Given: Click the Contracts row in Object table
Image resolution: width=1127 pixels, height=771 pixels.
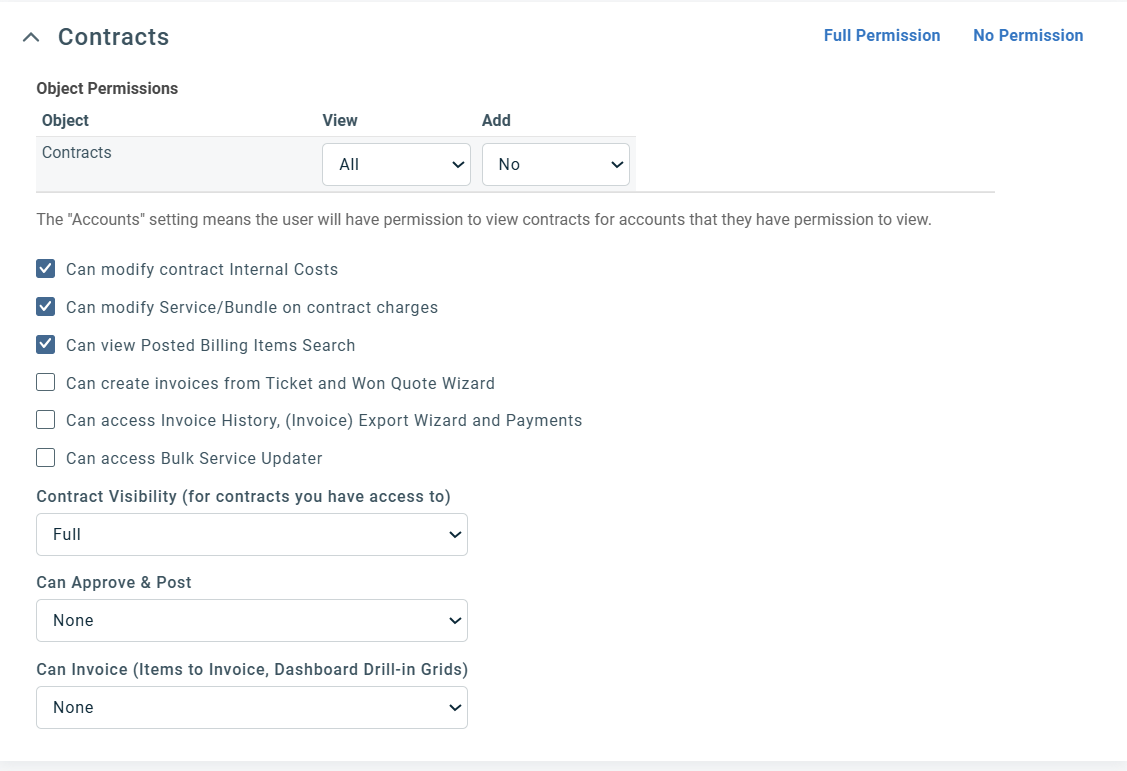Looking at the screenshot, I should pyautogui.click(x=77, y=153).
